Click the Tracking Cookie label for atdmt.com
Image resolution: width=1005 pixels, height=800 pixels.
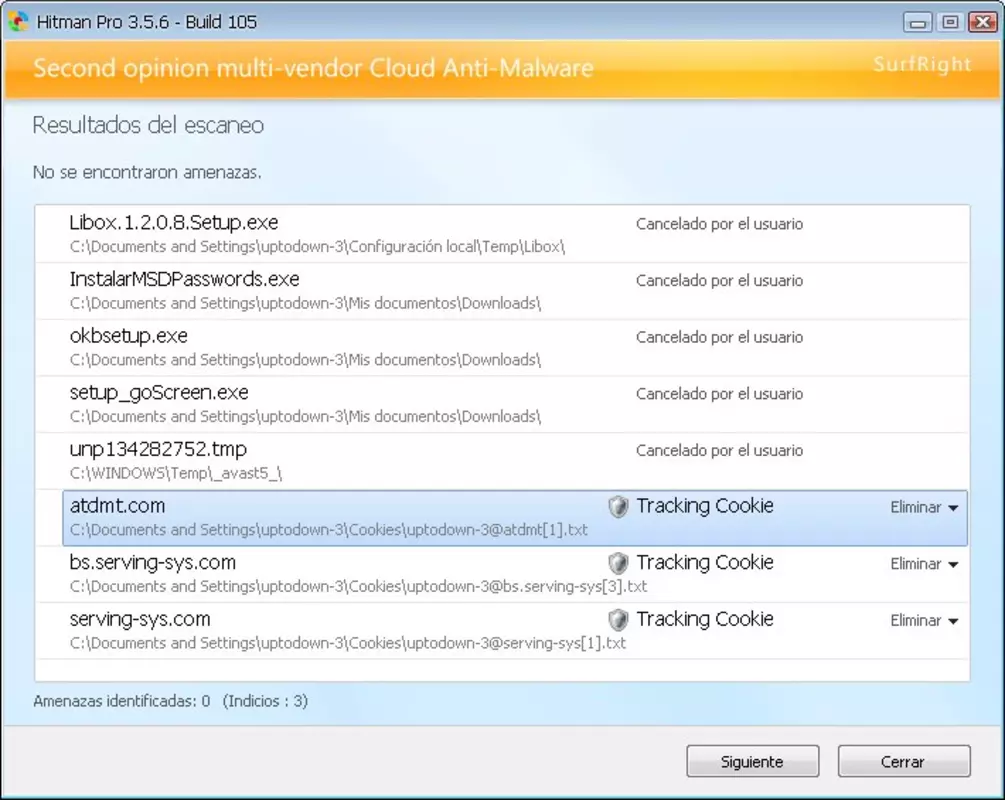point(705,506)
